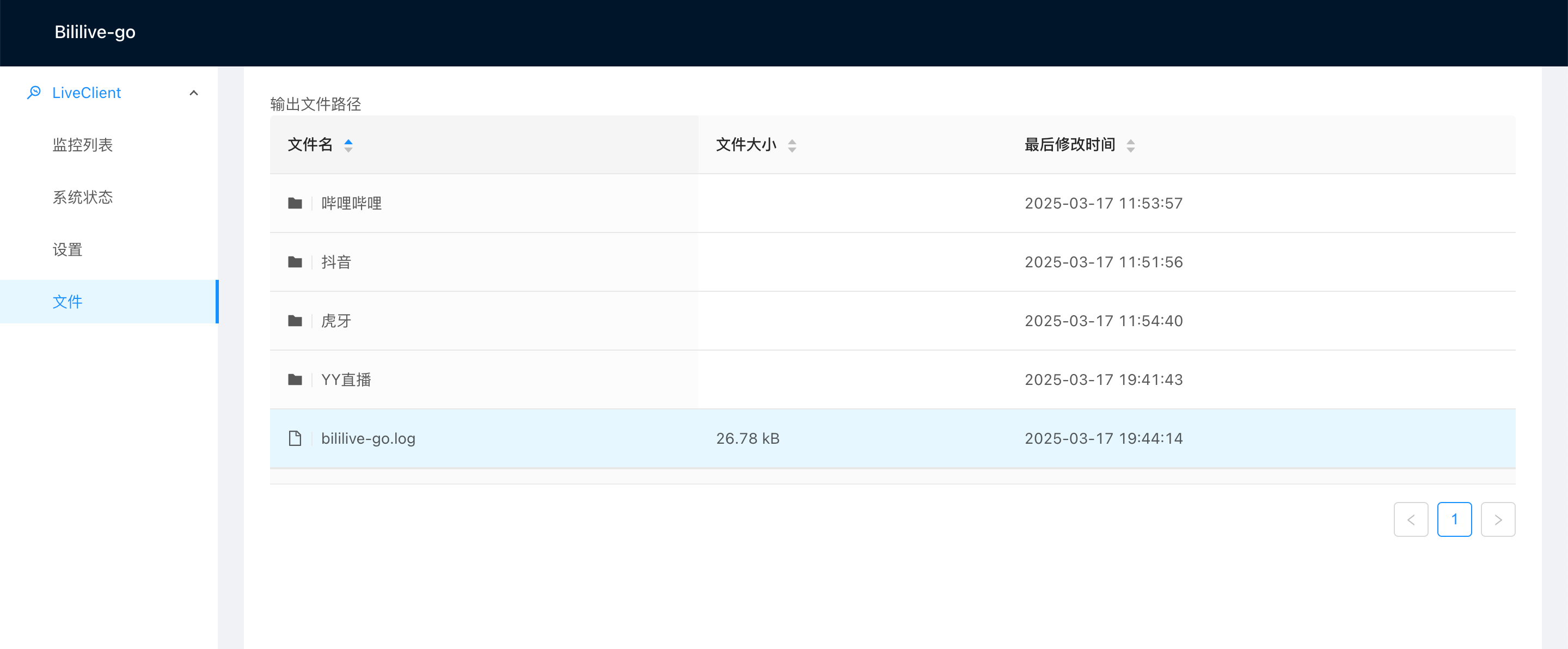
Task: Sort by 文件大小 column arrows
Action: (791, 145)
